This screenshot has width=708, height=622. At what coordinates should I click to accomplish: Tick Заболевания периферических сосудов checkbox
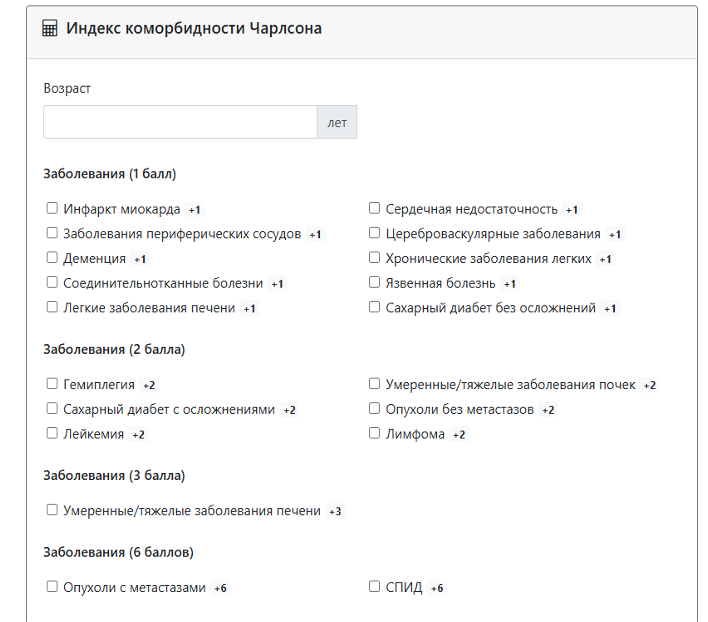52,233
